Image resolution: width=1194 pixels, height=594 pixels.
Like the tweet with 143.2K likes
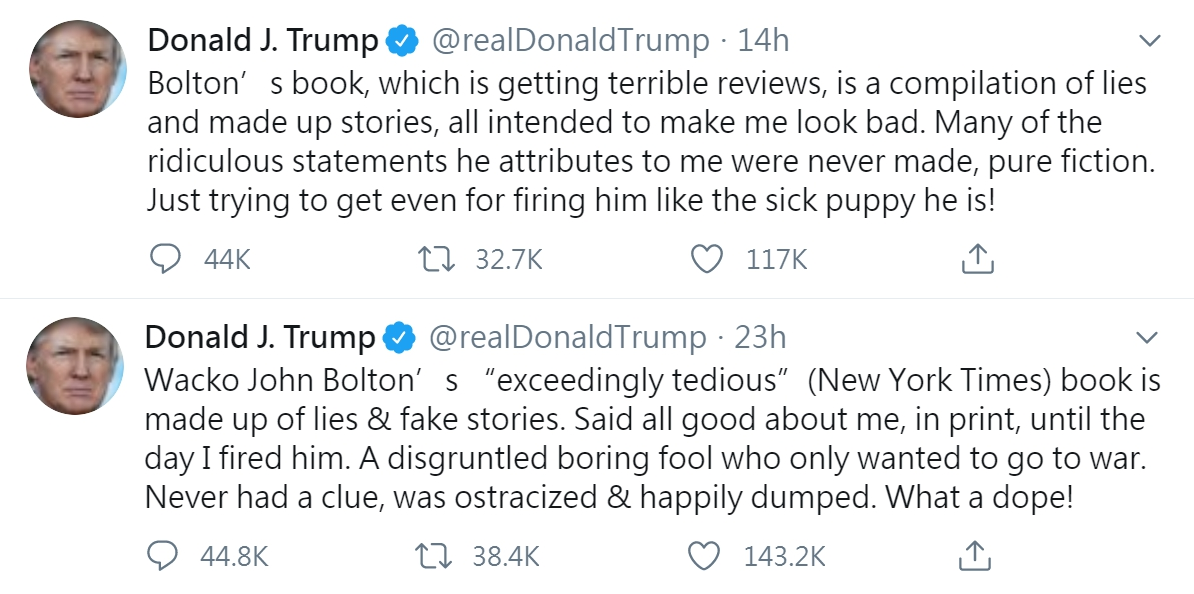click(703, 556)
